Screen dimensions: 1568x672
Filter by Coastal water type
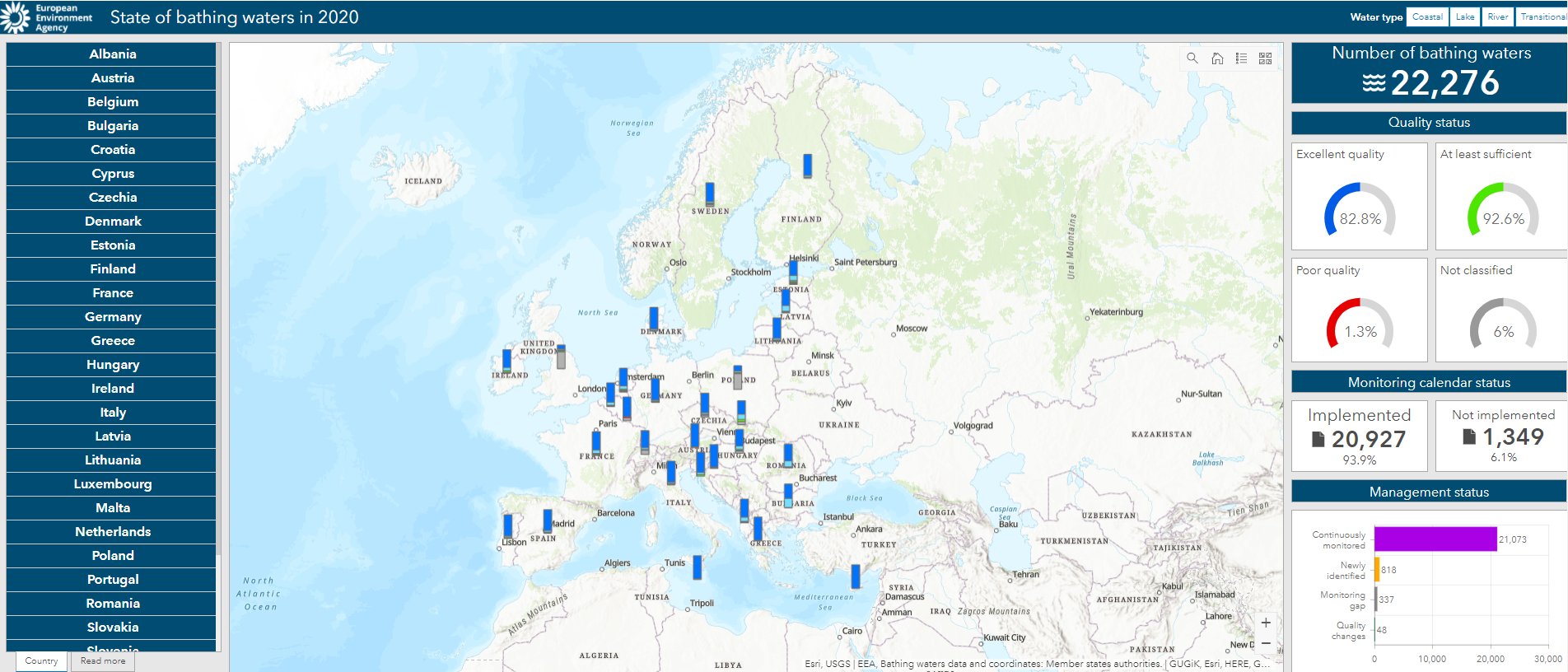pyautogui.click(x=1427, y=16)
